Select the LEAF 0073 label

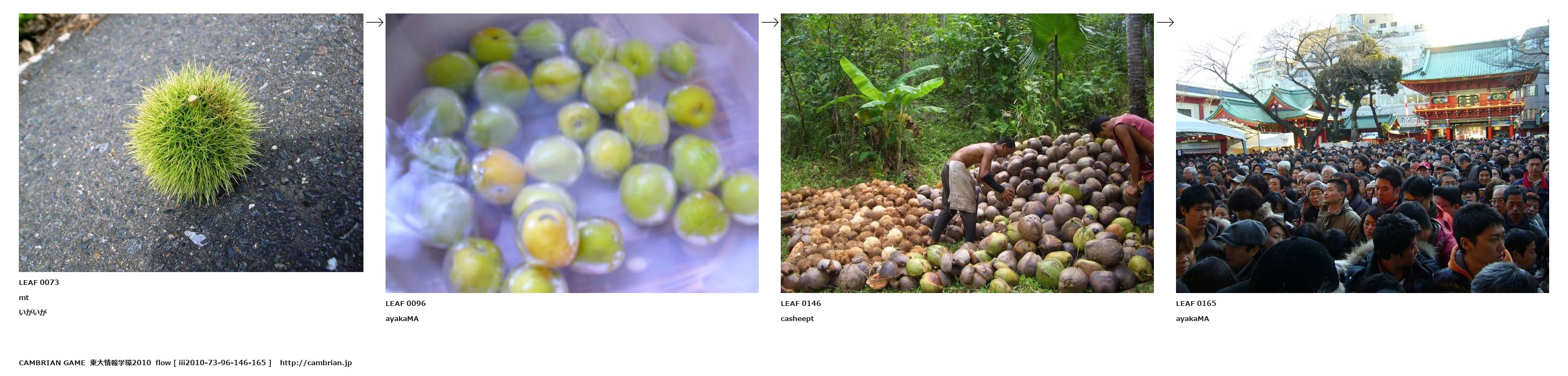[x=39, y=282]
